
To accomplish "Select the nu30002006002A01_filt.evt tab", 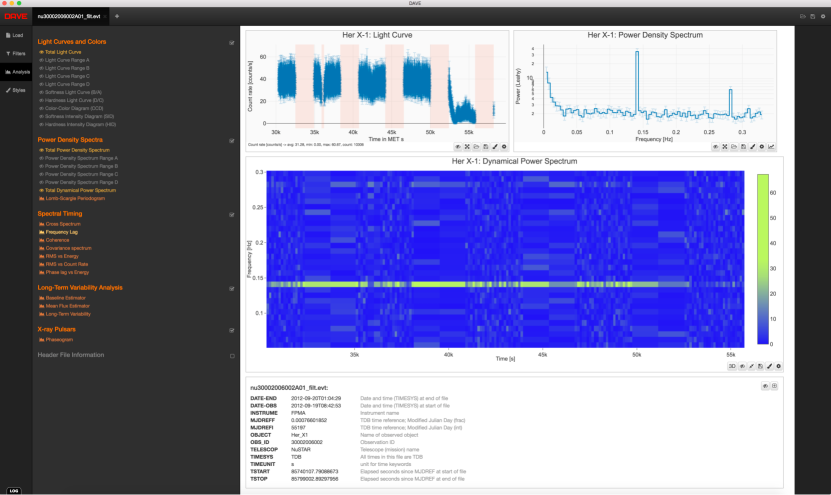I will 68,16.
